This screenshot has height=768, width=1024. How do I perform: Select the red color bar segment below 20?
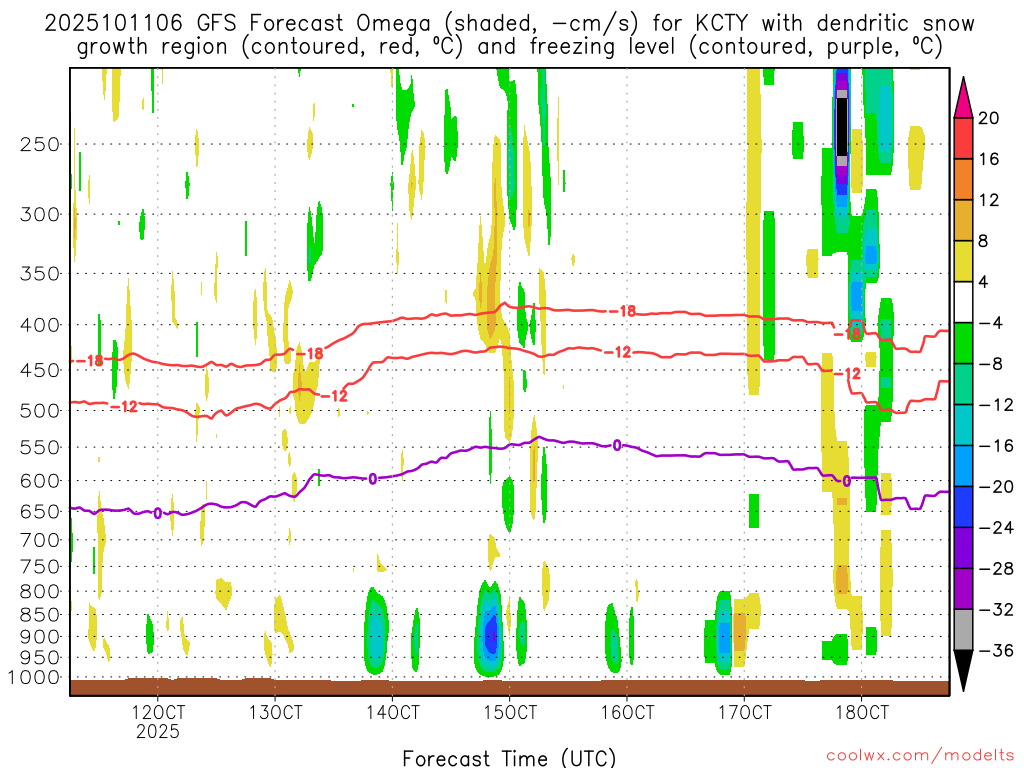pyautogui.click(x=964, y=138)
